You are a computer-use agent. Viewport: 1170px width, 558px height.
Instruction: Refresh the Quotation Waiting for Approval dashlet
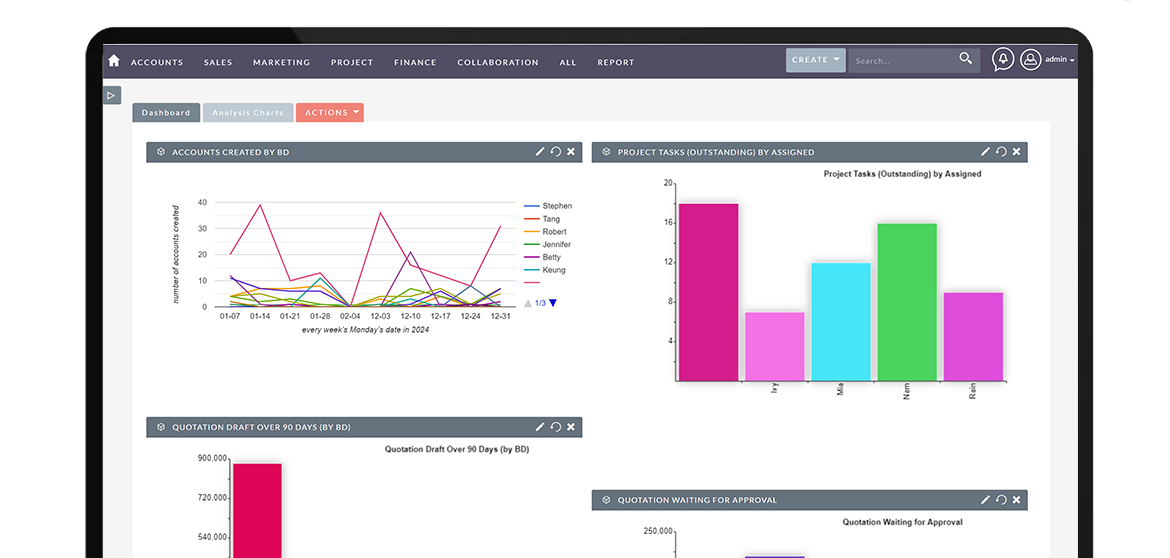pyautogui.click(x=1001, y=500)
